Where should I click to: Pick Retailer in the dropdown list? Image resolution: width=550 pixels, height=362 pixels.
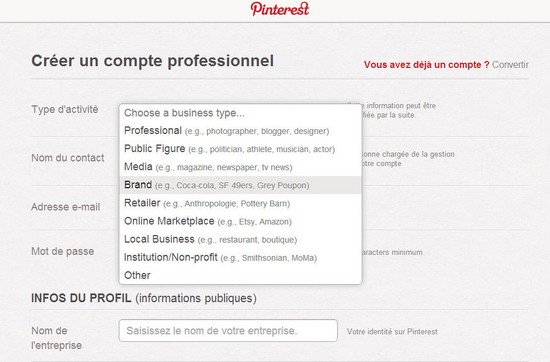[x=240, y=203]
